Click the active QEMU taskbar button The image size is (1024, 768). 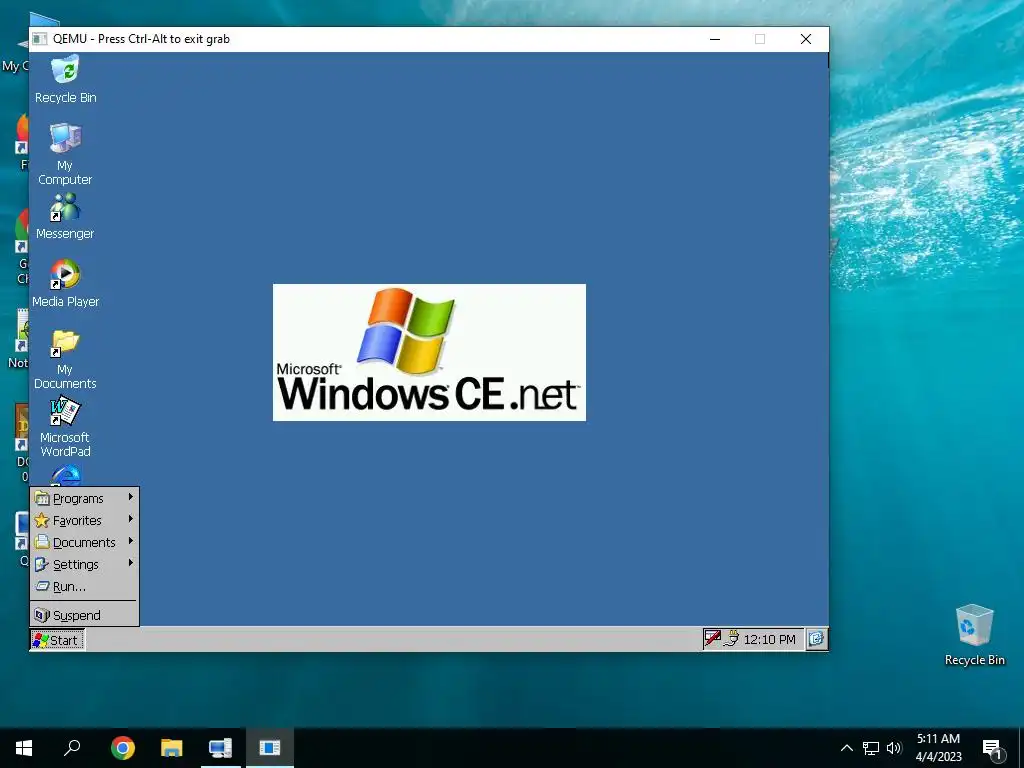[270, 748]
